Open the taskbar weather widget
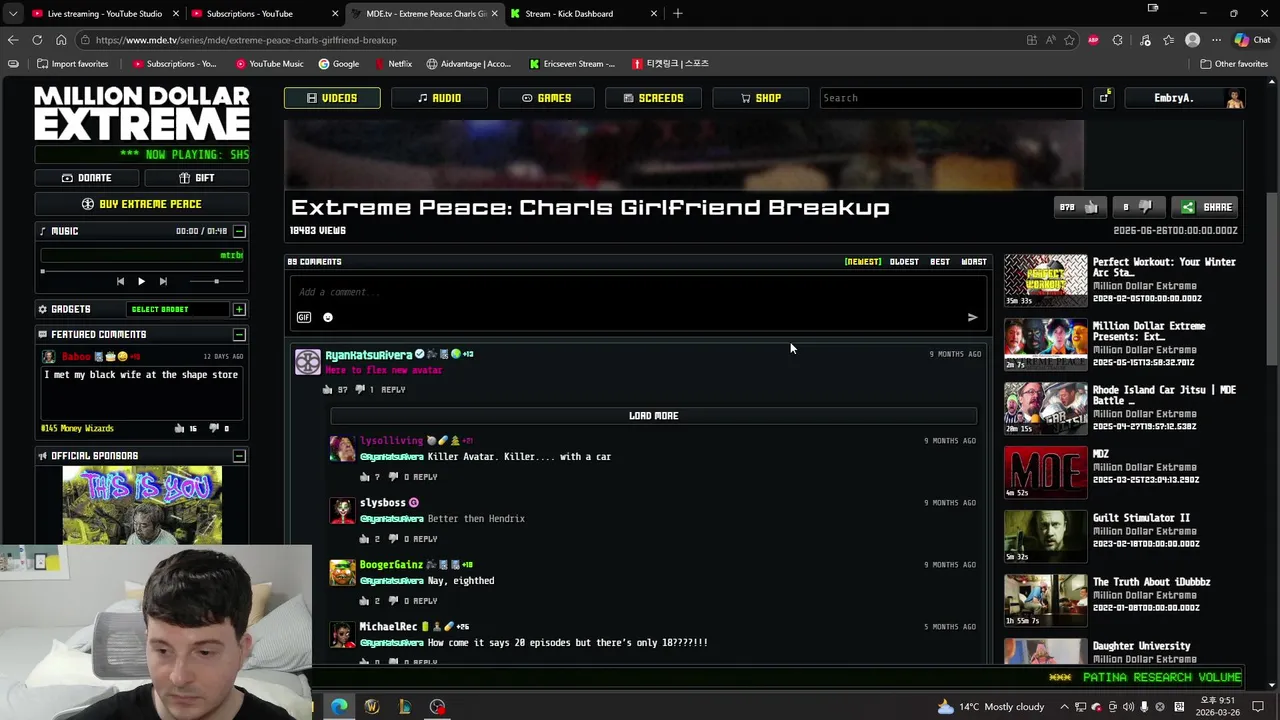The image size is (1280, 720). click(992, 707)
